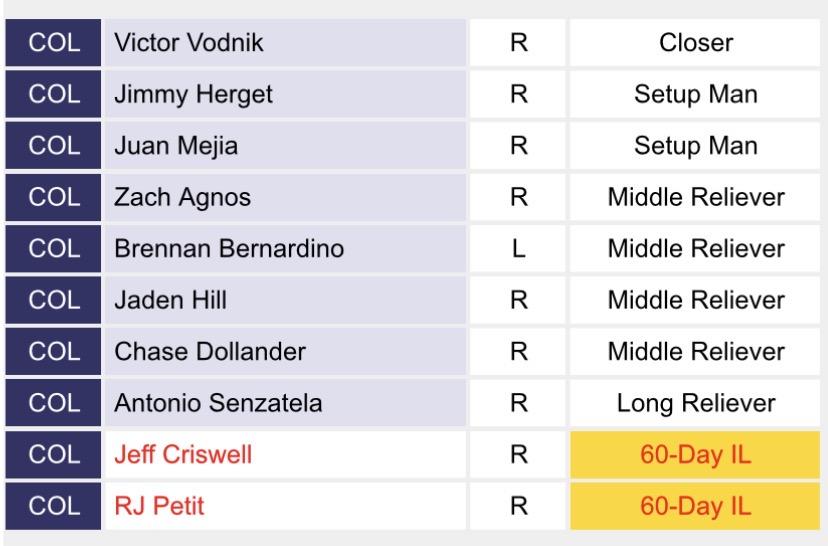Select the Closer role cell
The width and height of the screenshot is (828, 546).
[x=695, y=44]
